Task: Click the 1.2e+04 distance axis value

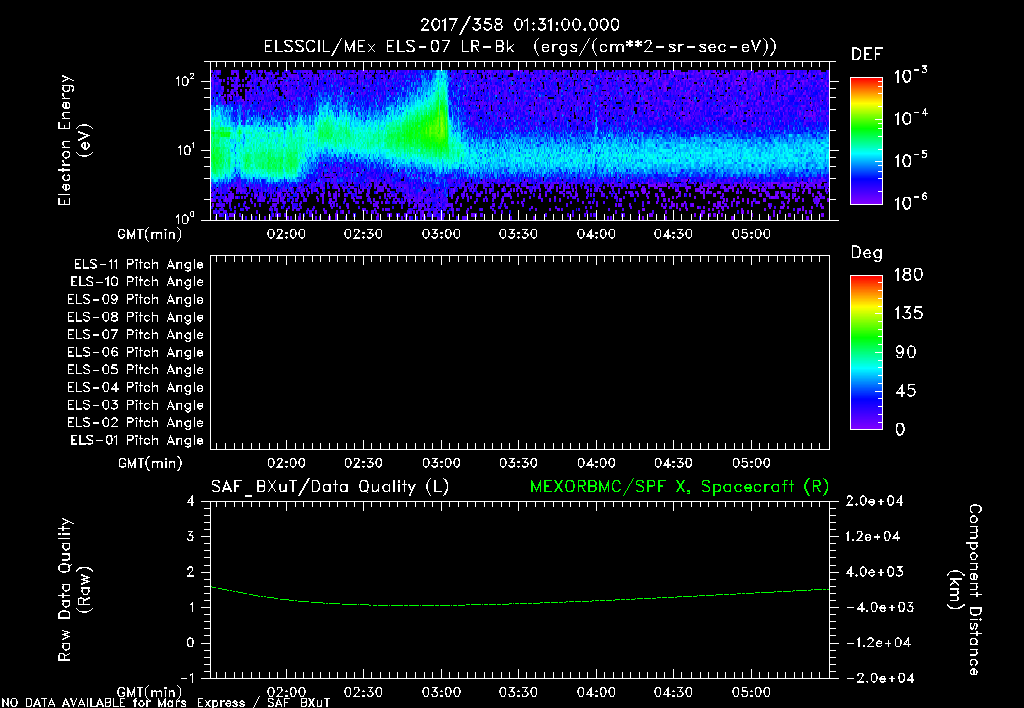Action: coord(873,537)
